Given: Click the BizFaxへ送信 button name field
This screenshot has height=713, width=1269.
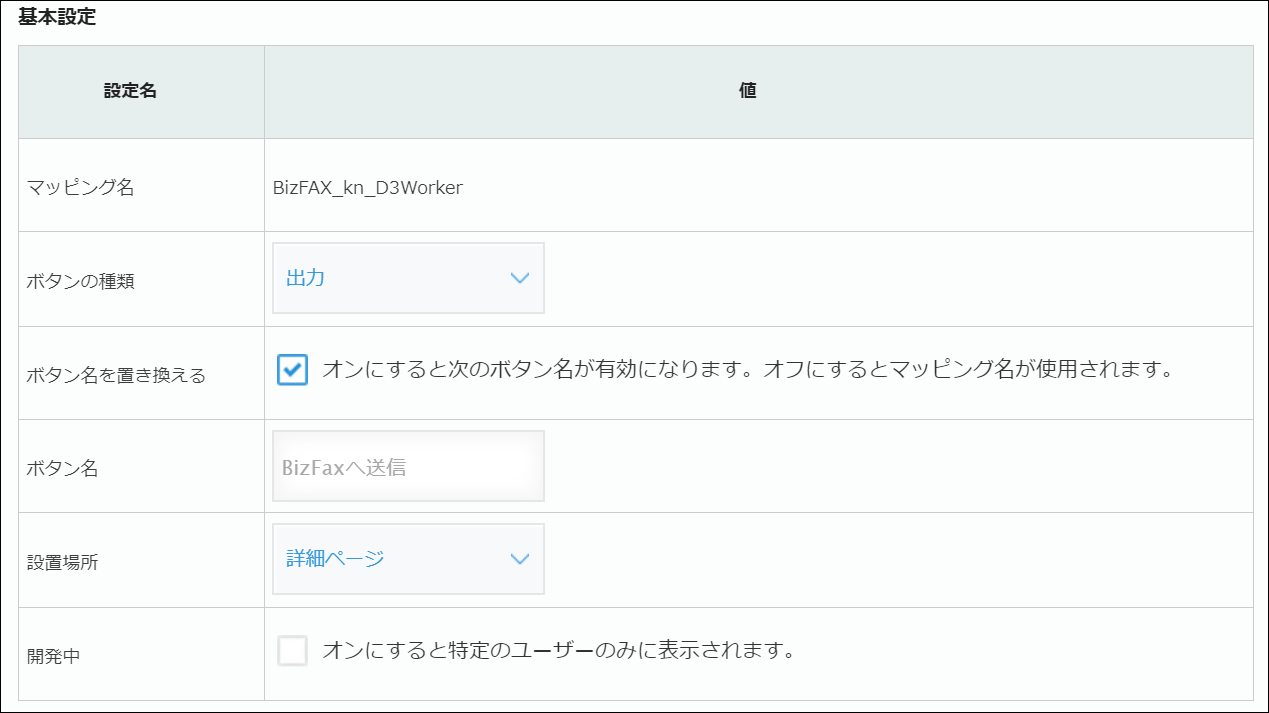Looking at the screenshot, I should 408,467.
